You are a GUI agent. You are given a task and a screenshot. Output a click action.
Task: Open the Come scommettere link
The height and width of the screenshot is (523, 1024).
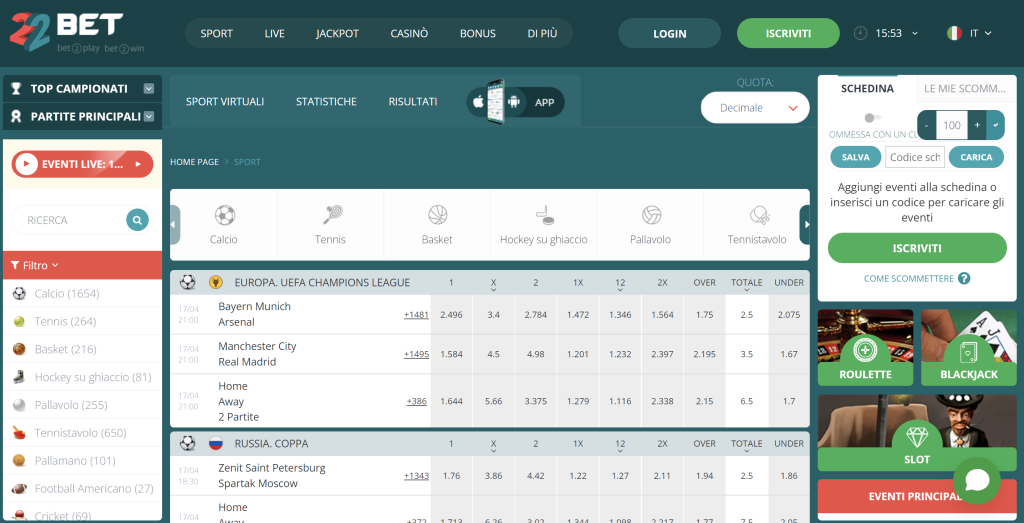[x=909, y=278]
